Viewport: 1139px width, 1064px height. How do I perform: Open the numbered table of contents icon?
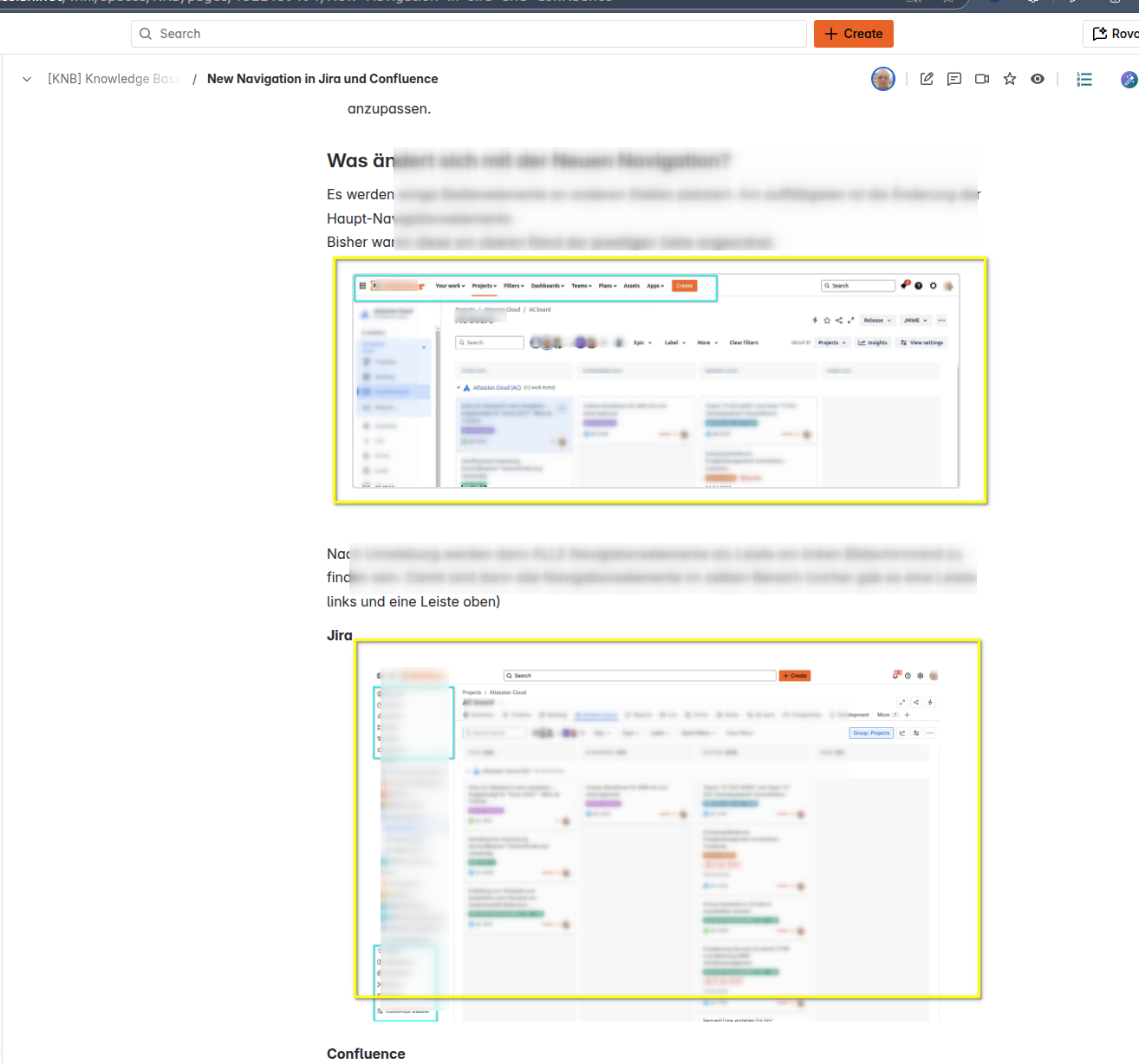point(1084,79)
